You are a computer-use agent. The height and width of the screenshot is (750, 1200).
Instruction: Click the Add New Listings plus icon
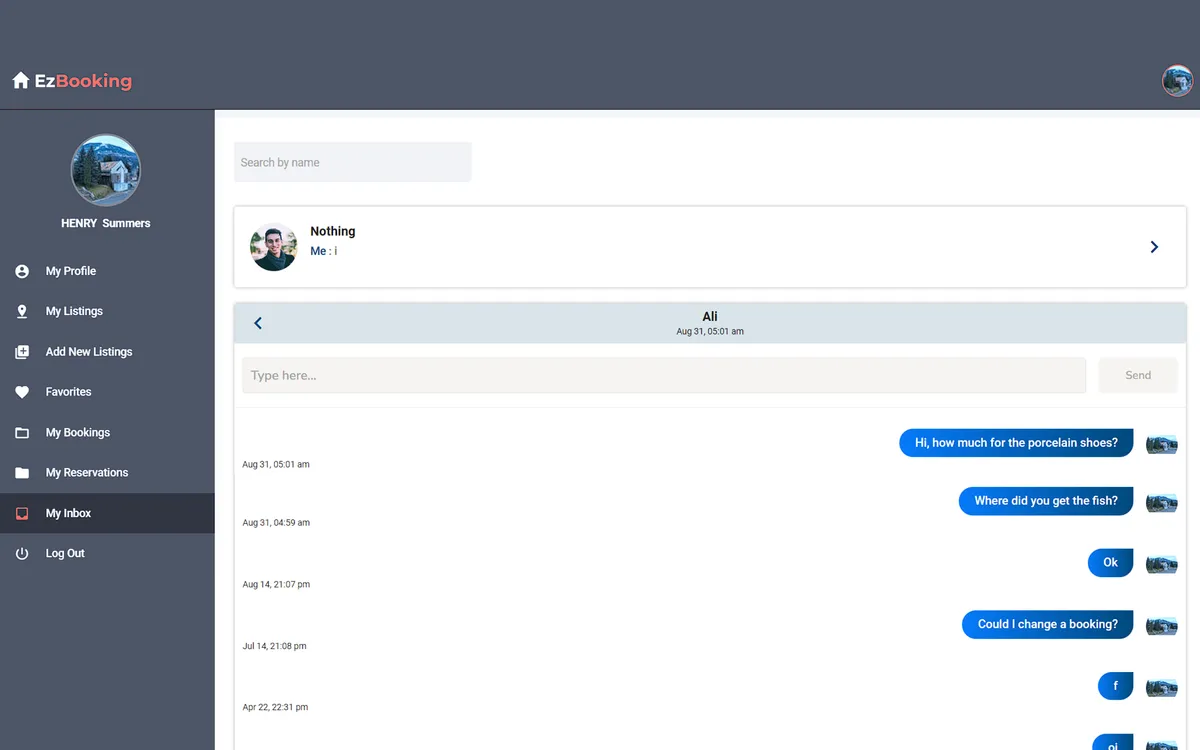pos(22,352)
